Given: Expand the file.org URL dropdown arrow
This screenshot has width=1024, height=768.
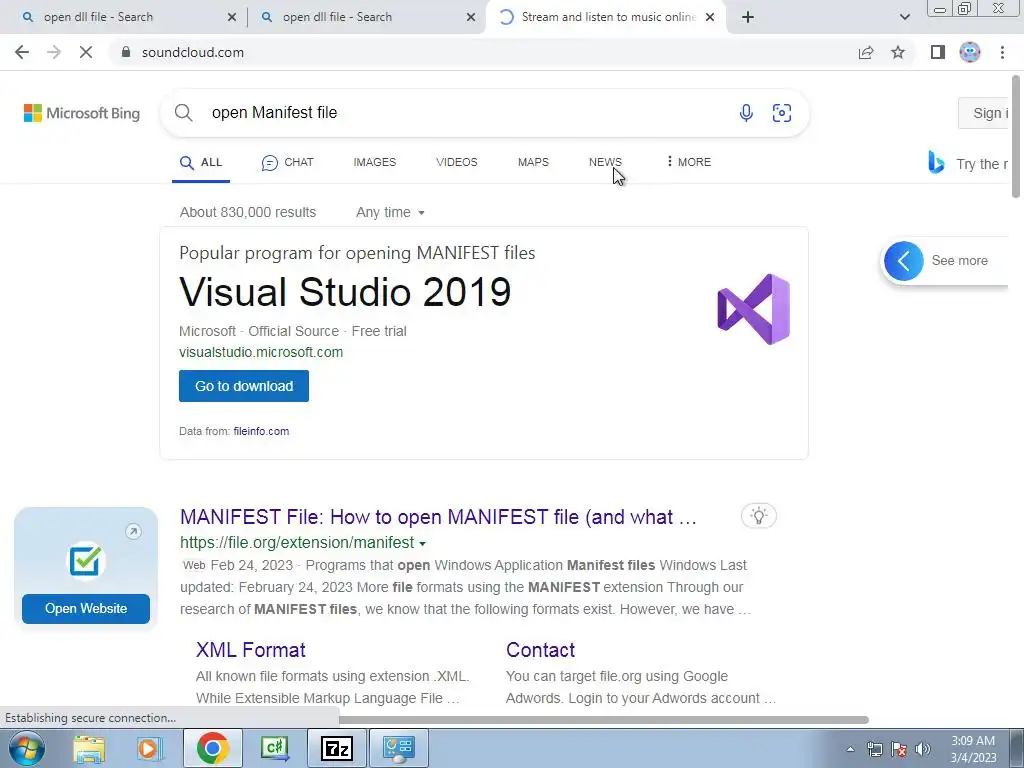Looking at the screenshot, I should pyautogui.click(x=423, y=543).
